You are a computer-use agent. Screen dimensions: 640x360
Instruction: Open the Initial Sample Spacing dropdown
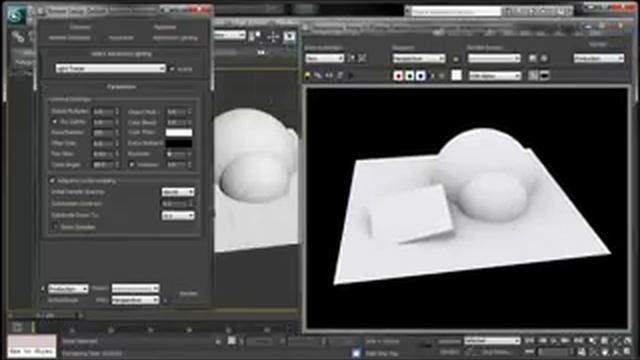(178, 192)
